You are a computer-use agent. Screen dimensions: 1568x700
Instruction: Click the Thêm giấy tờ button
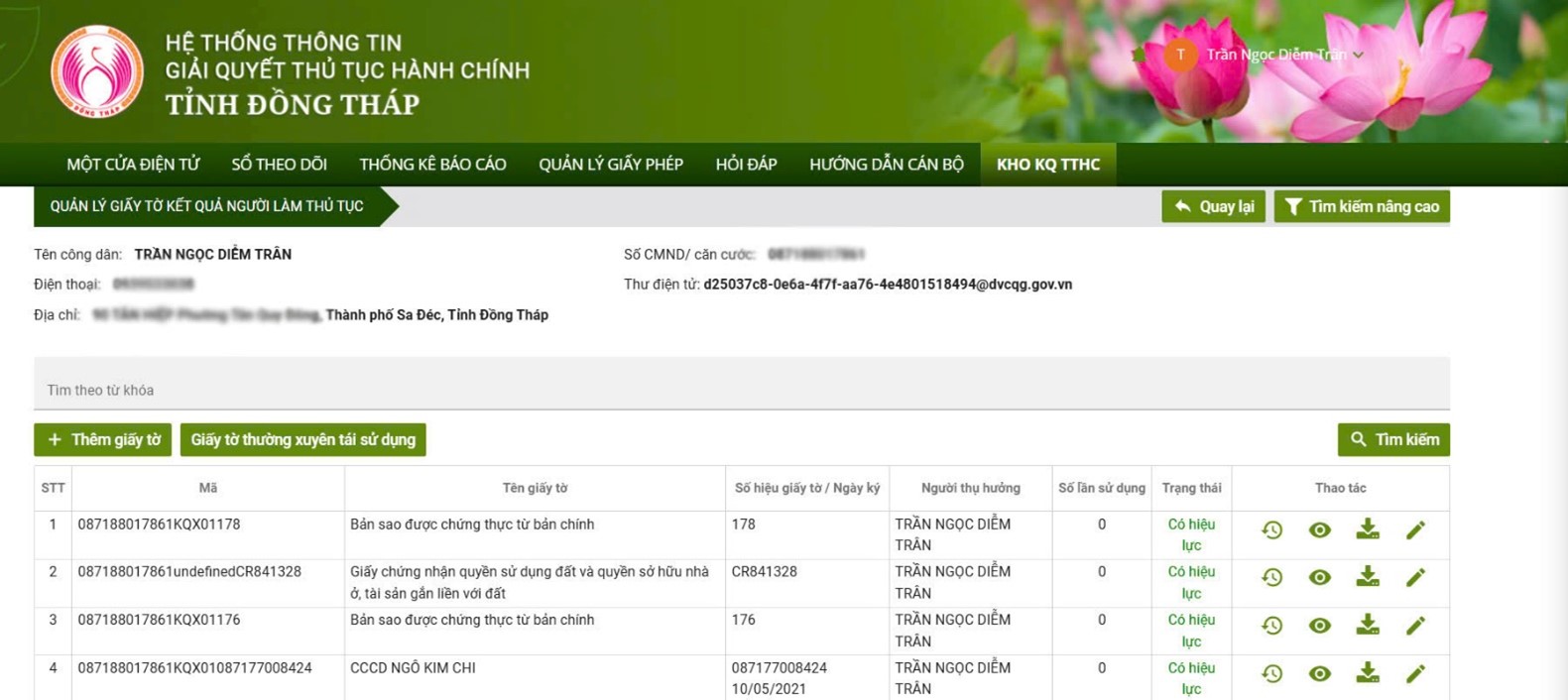click(x=103, y=439)
